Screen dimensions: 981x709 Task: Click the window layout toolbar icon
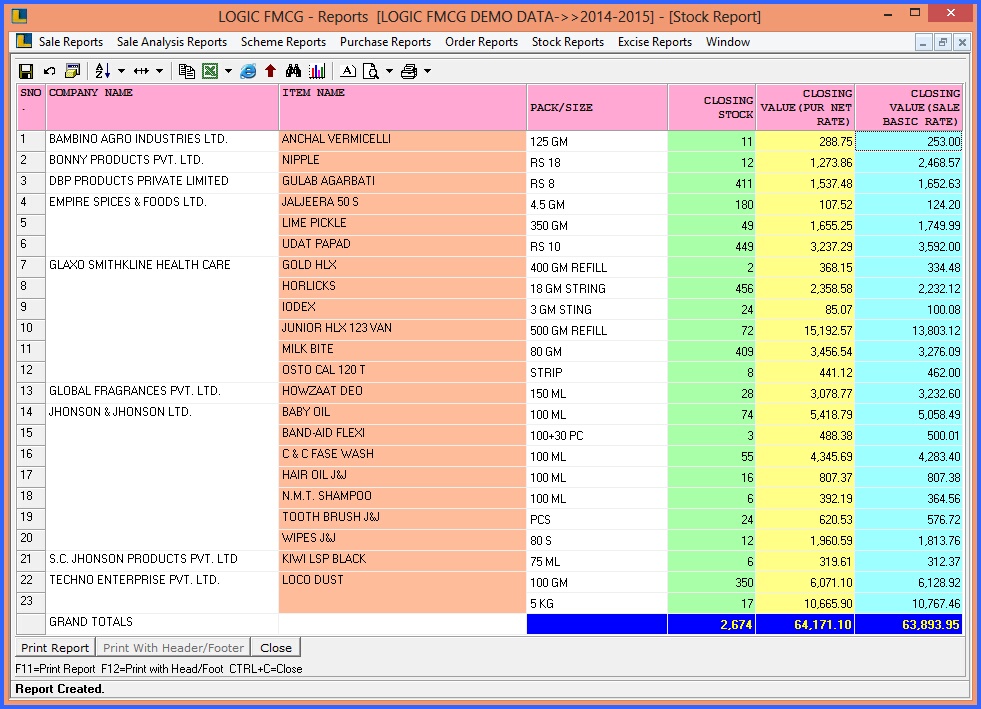[73, 71]
